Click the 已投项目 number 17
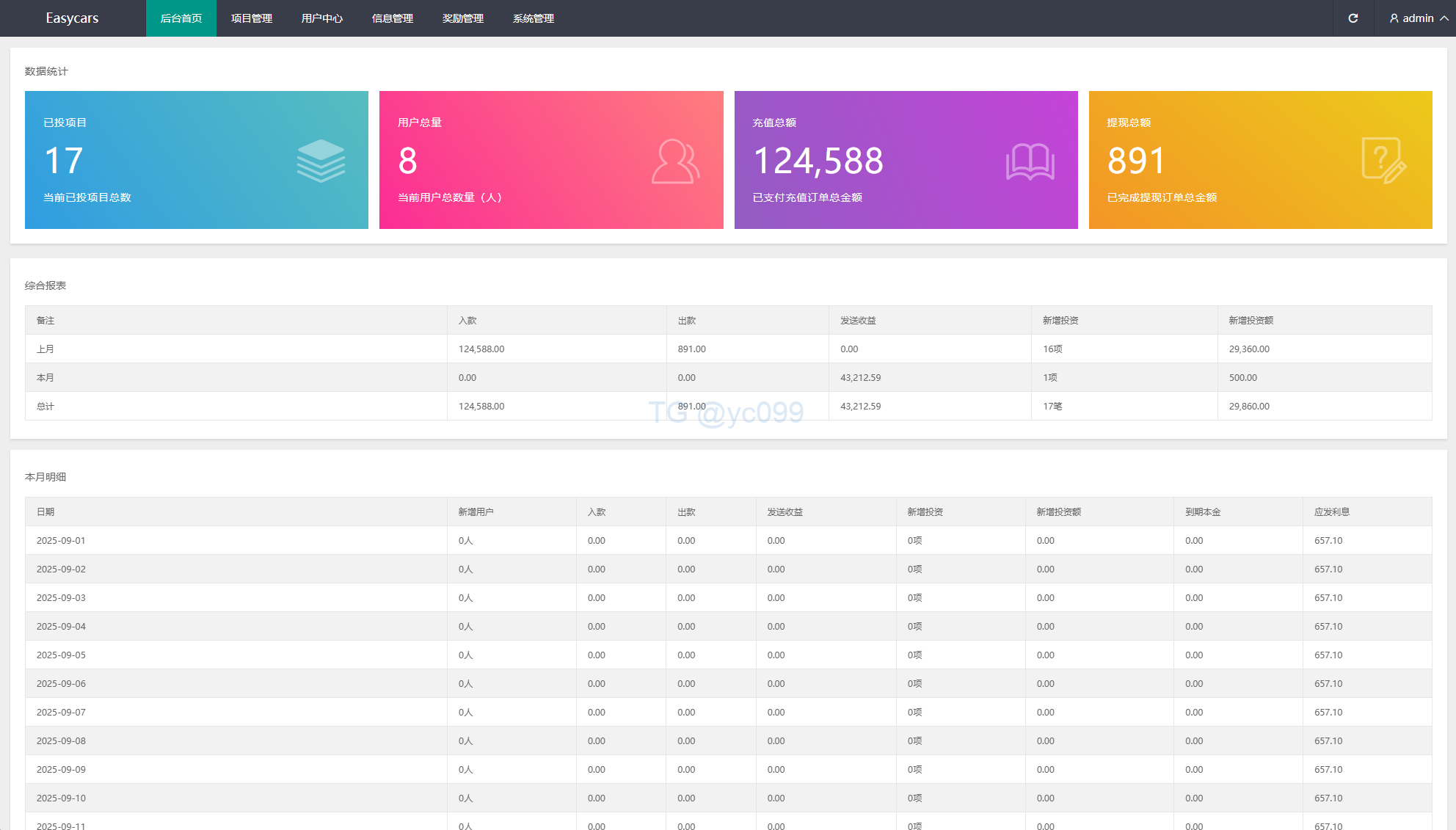1456x830 pixels. pyautogui.click(x=64, y=161)
